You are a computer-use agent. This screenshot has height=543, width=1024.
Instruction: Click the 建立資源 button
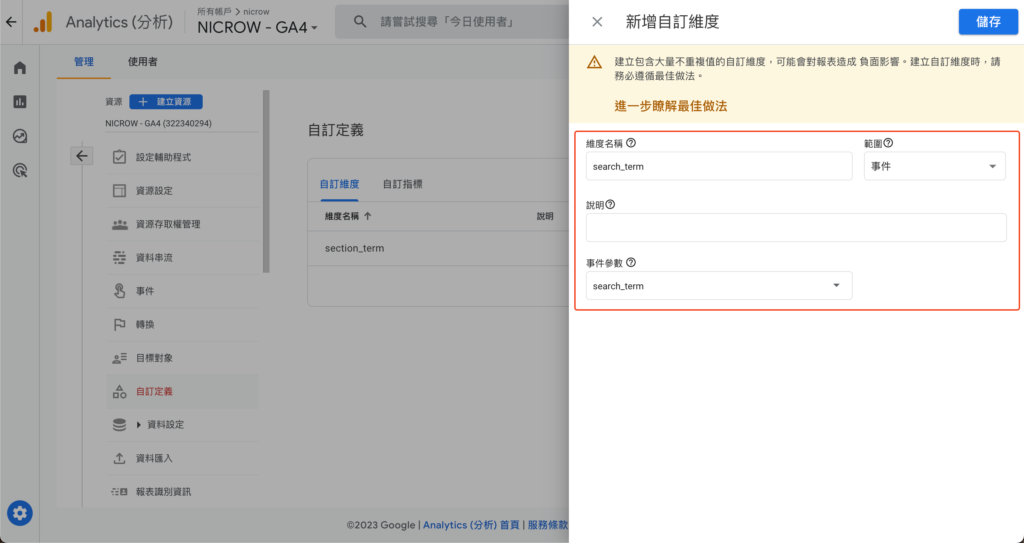[166, 102]
